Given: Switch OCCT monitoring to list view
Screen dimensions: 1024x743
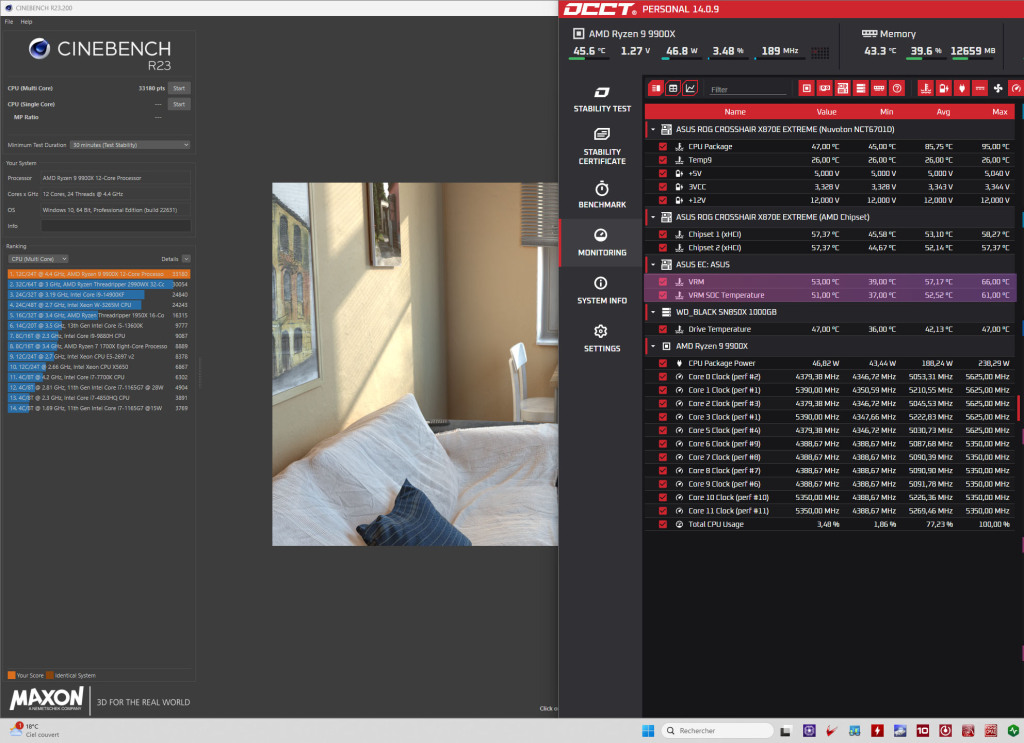Looking at the screenshot, I should coord(656,88).
